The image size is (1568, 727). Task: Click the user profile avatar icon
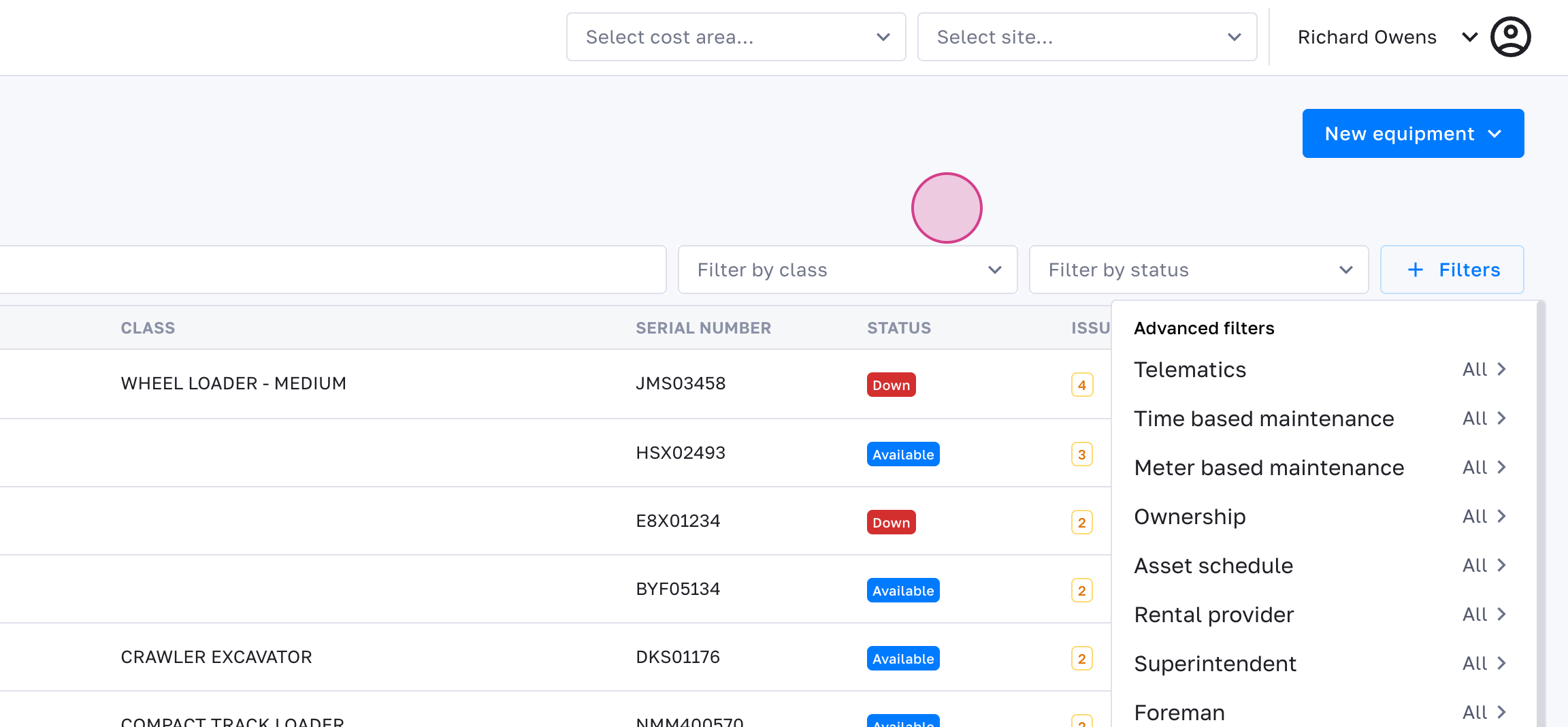point(1510,37)
